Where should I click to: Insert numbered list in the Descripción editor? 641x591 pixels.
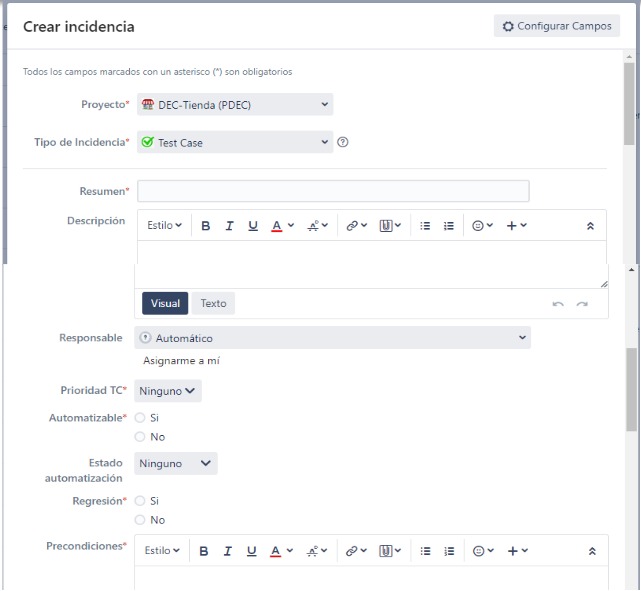coord(449,226)
